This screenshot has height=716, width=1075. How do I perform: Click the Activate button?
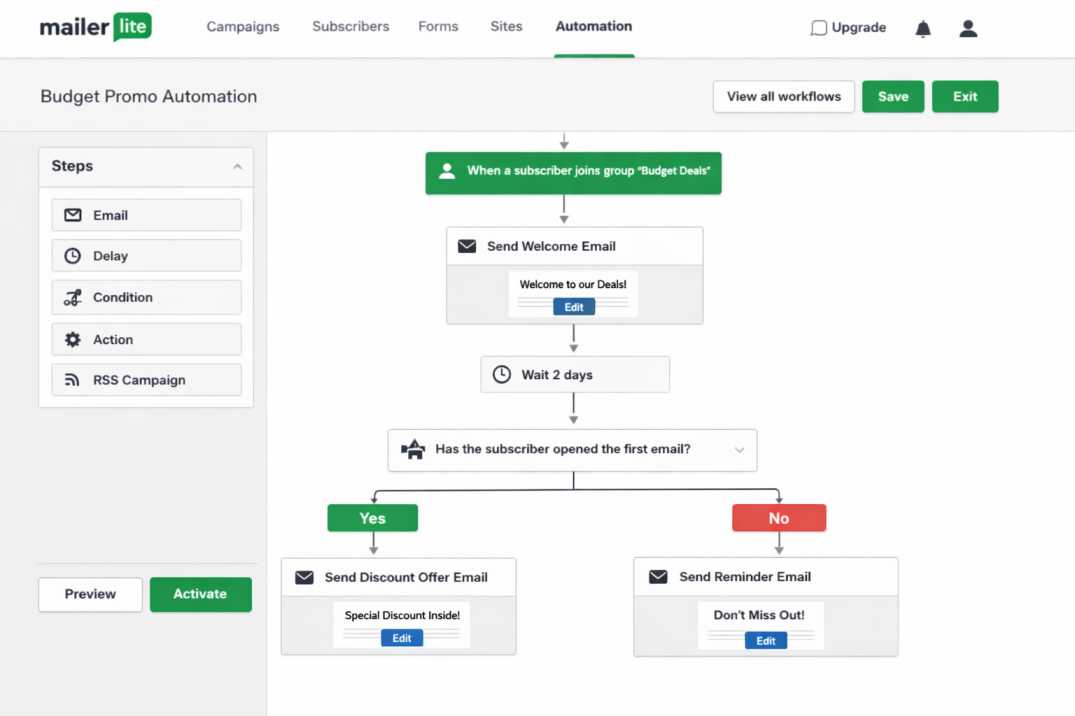(200, 594)
